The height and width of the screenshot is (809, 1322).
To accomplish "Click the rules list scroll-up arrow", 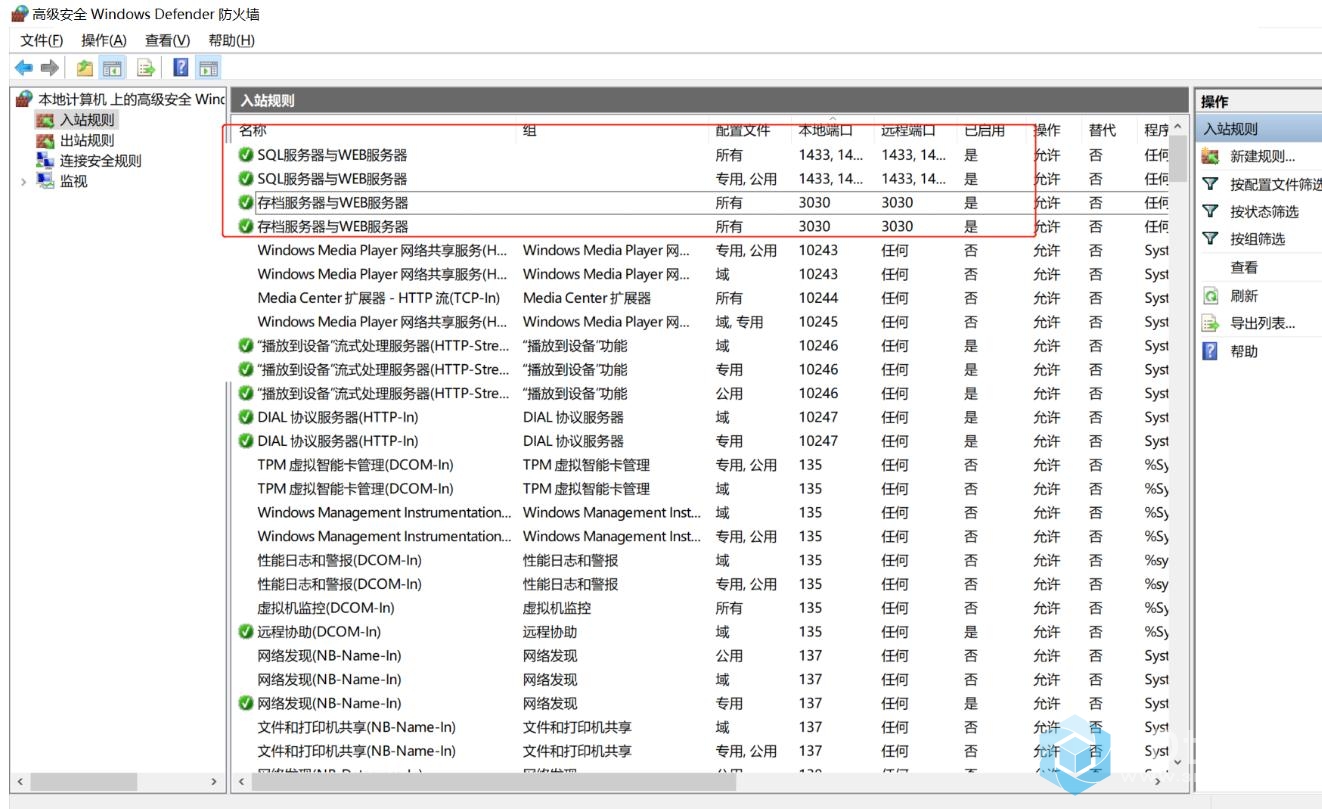I will (x=1178, y=127).
